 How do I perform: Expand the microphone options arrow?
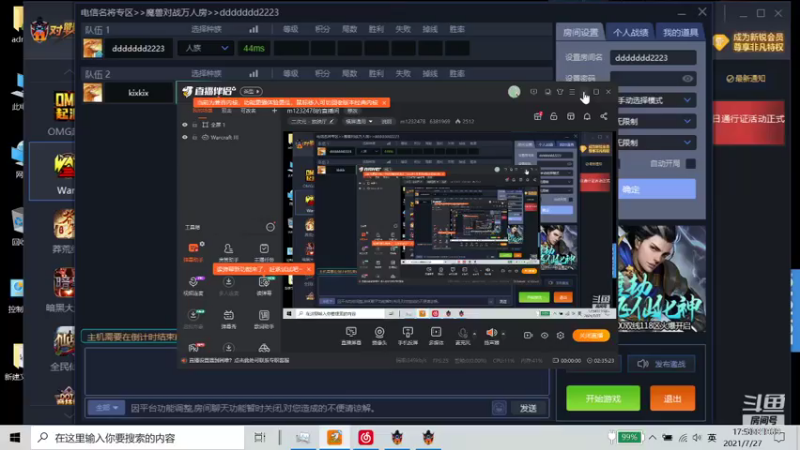pyautogui.click(x=474, y=334)
